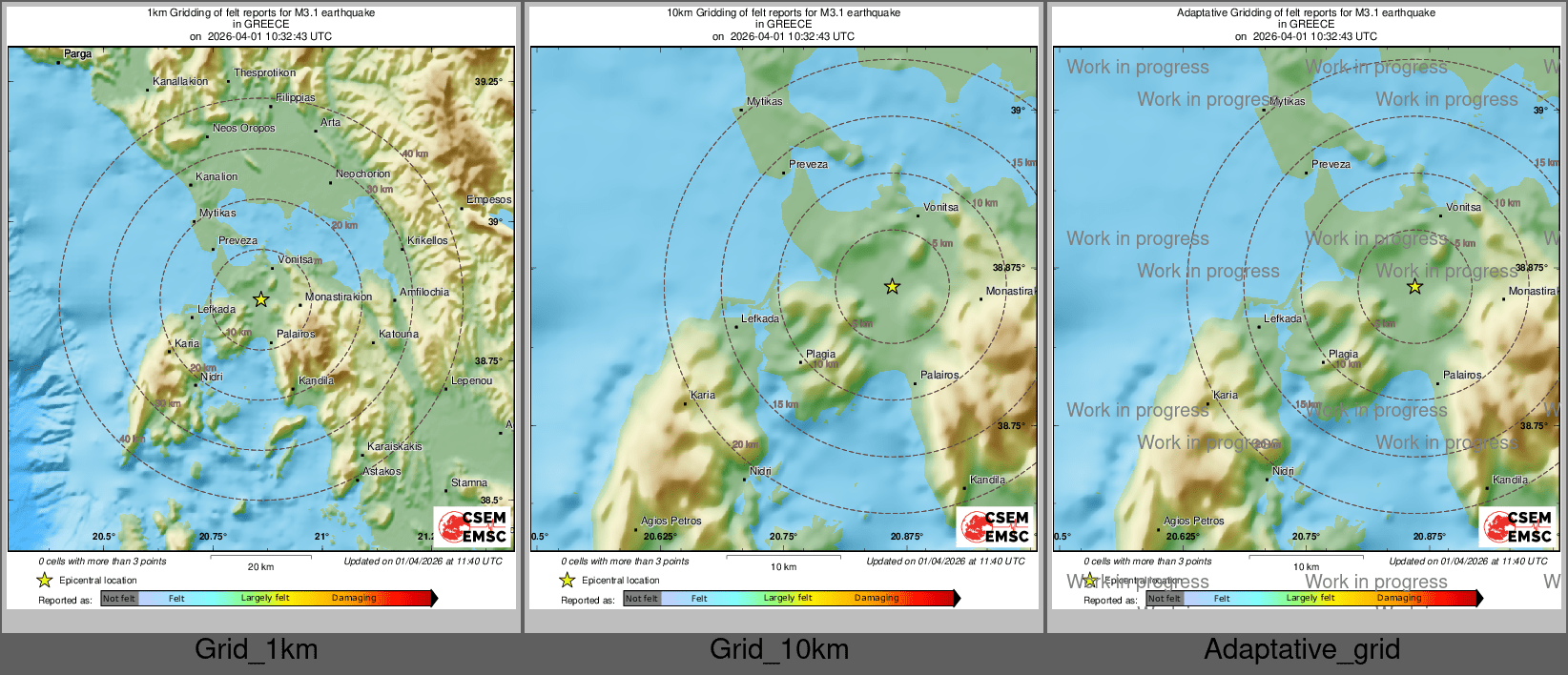Click the 'Astakos' label on the Grid_1km map

click(382, 471)
